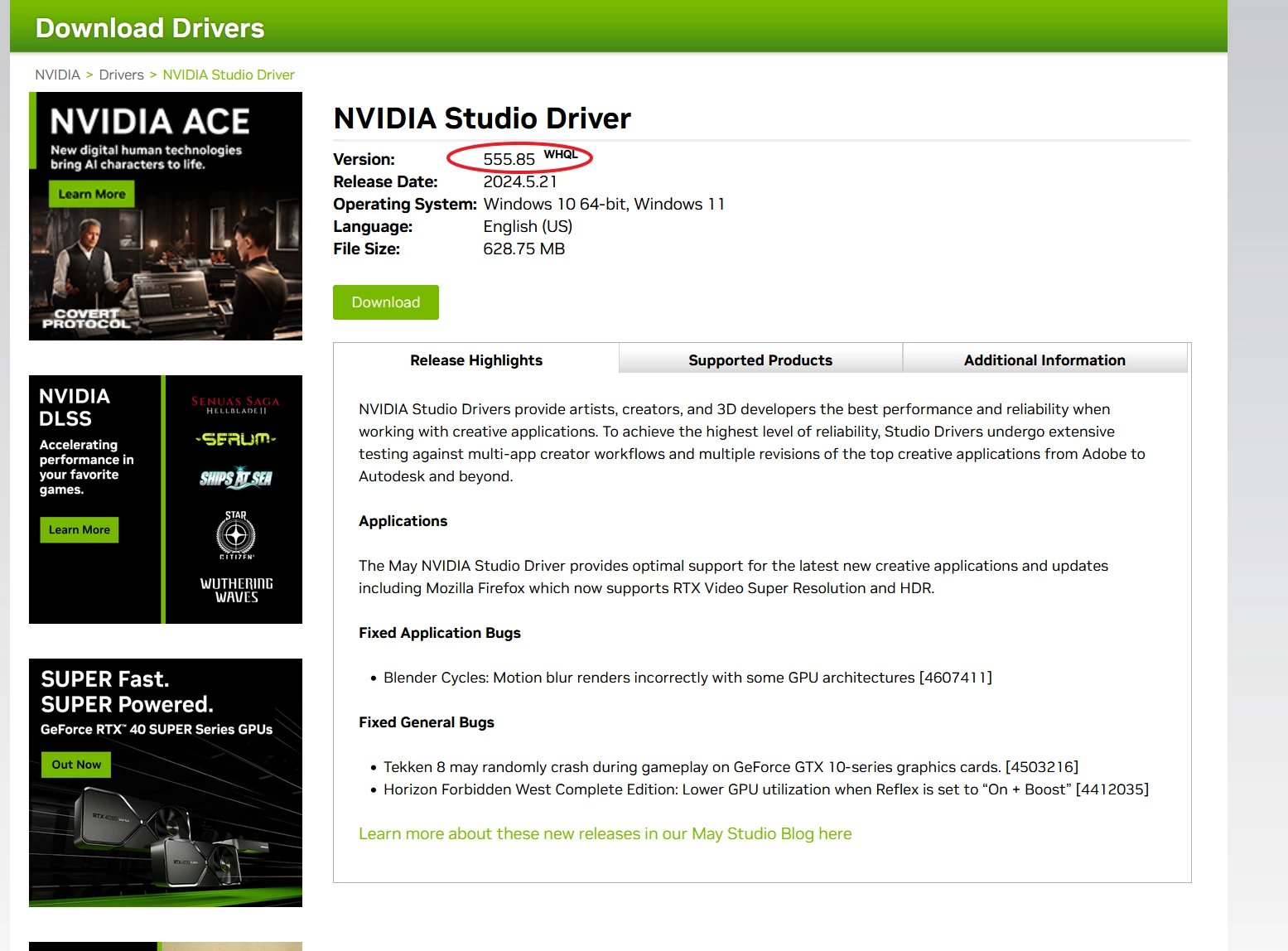Click the version number 555.85
Screen dimensions: 1288x951
pos(509,159)
